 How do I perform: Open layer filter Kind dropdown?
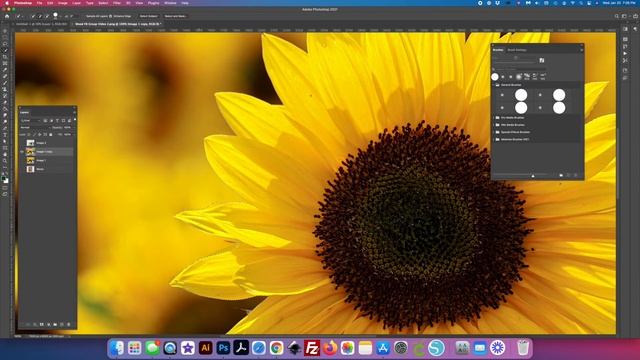pos(31,121)
